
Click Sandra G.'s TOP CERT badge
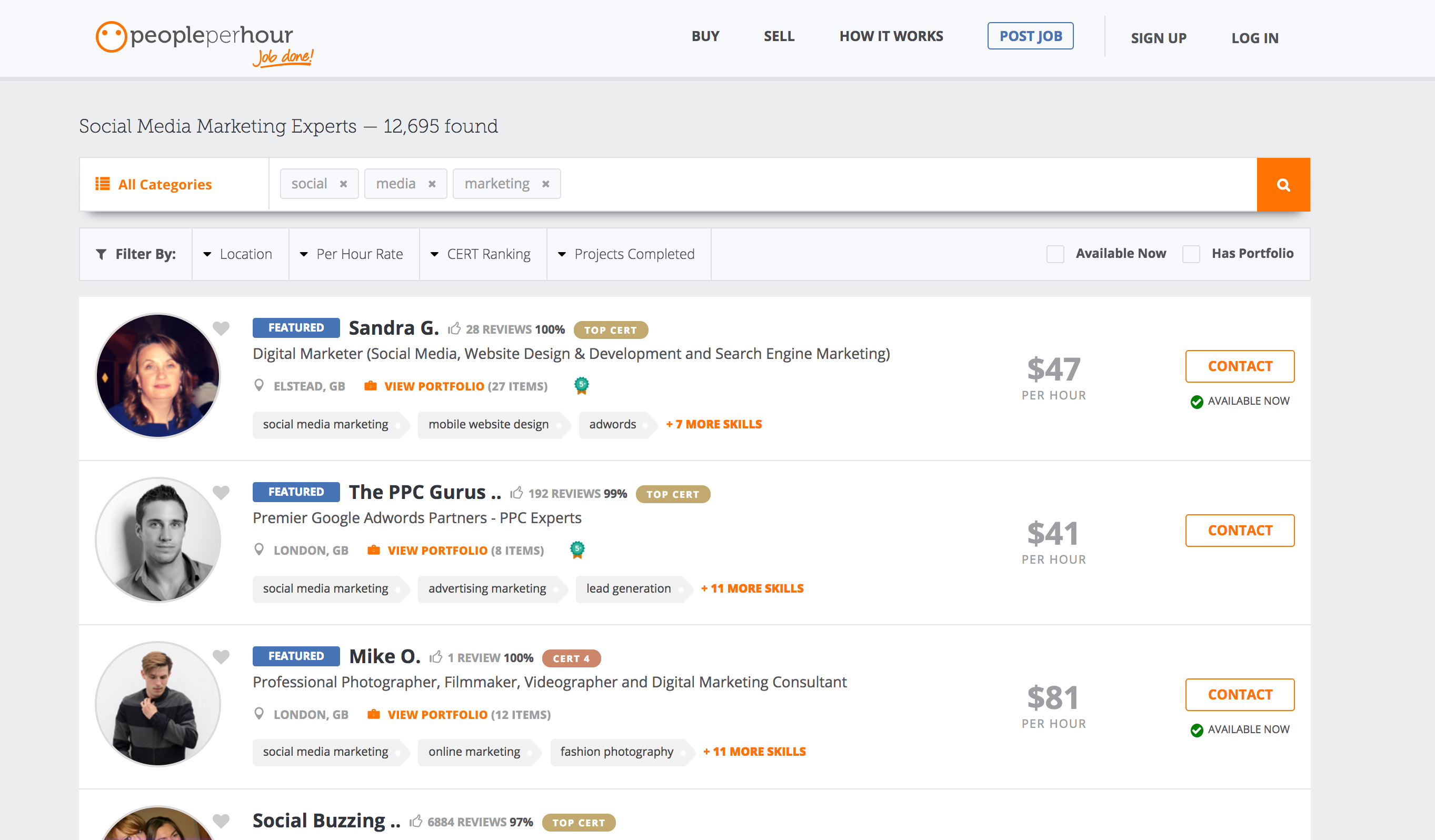tap(611, 329)
